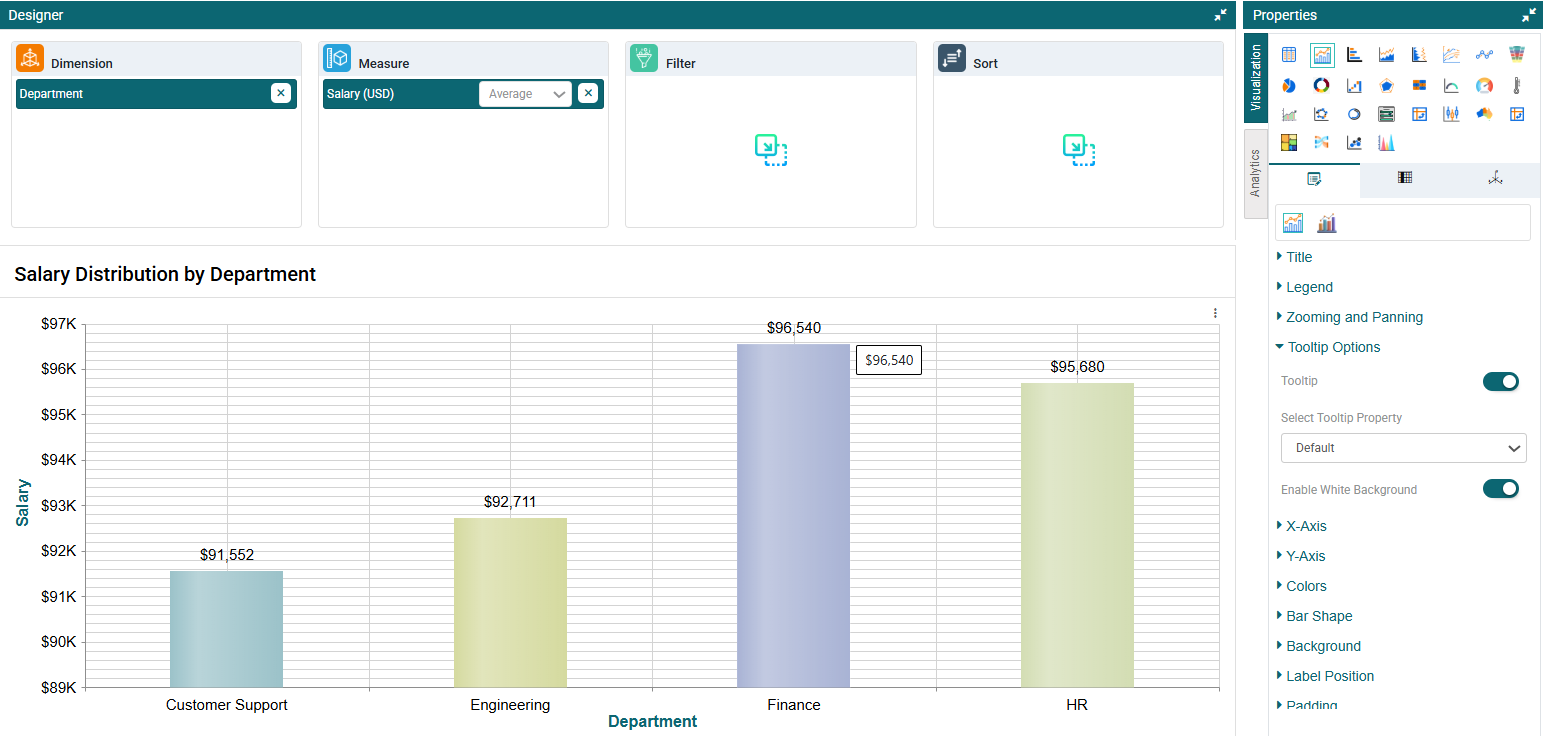This screenshot has width=1543, height=736.
Task: Collapse the Tooltip Options section
Action: pos(1333,347)
